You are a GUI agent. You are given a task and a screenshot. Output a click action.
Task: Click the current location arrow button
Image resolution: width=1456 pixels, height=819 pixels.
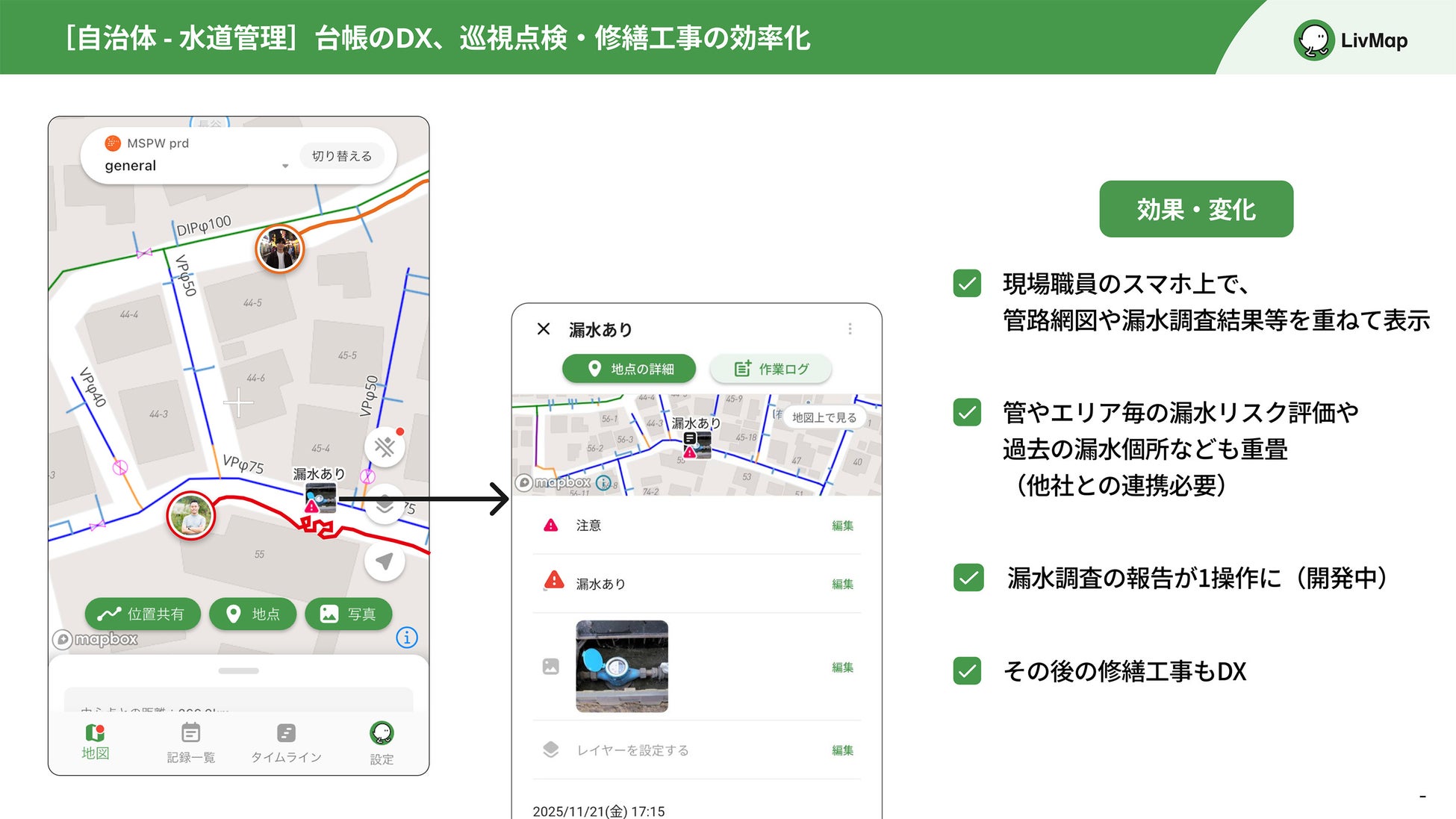385,561
